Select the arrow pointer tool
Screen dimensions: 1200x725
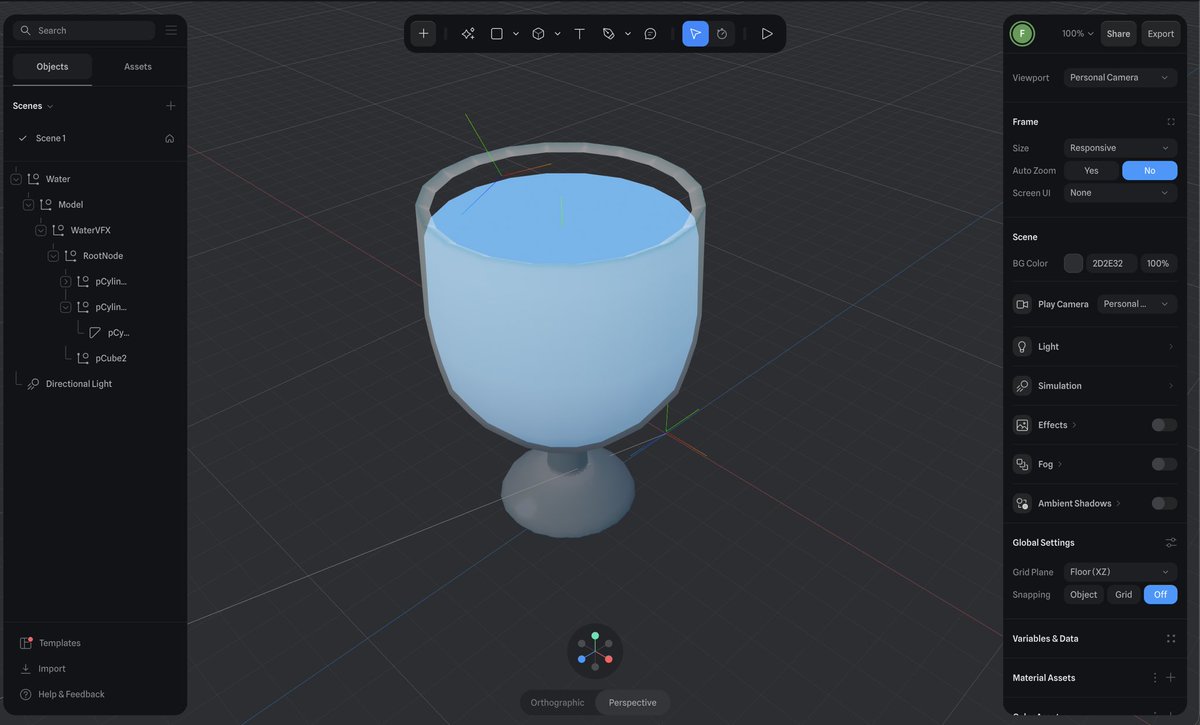(x=695, y=34)
